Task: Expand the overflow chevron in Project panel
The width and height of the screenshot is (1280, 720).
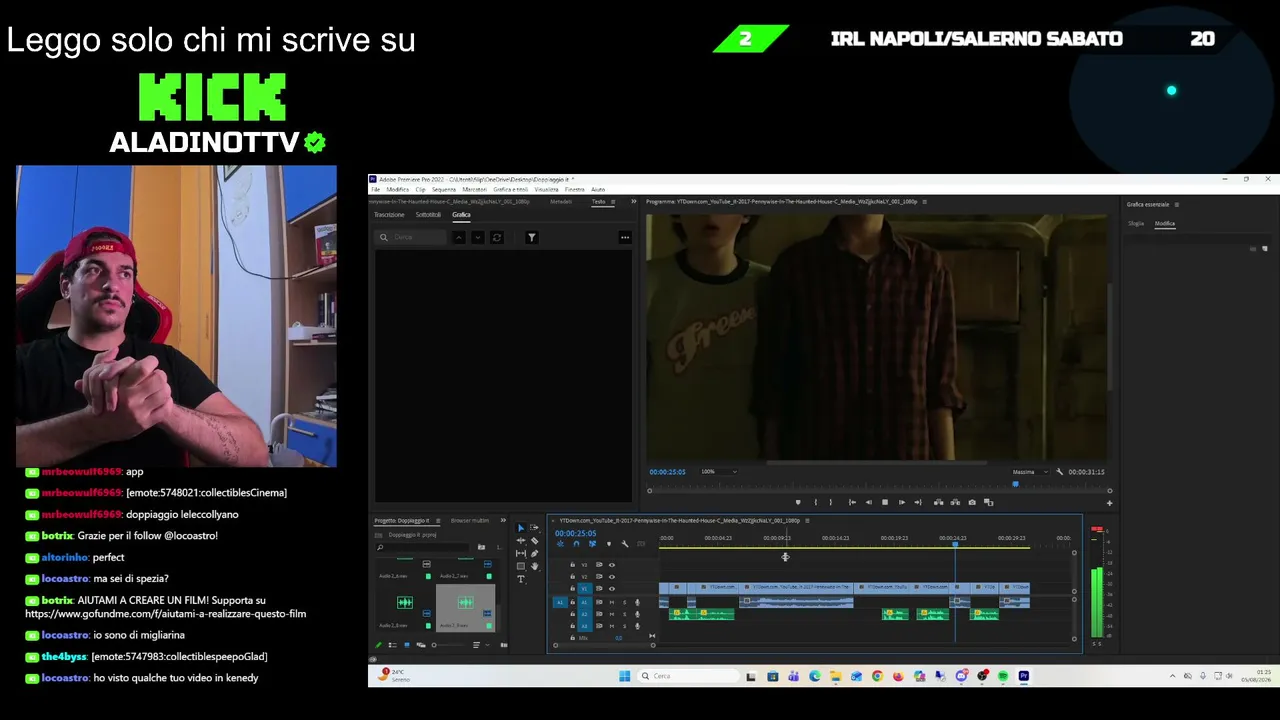Action: click(x=501, y=521)
